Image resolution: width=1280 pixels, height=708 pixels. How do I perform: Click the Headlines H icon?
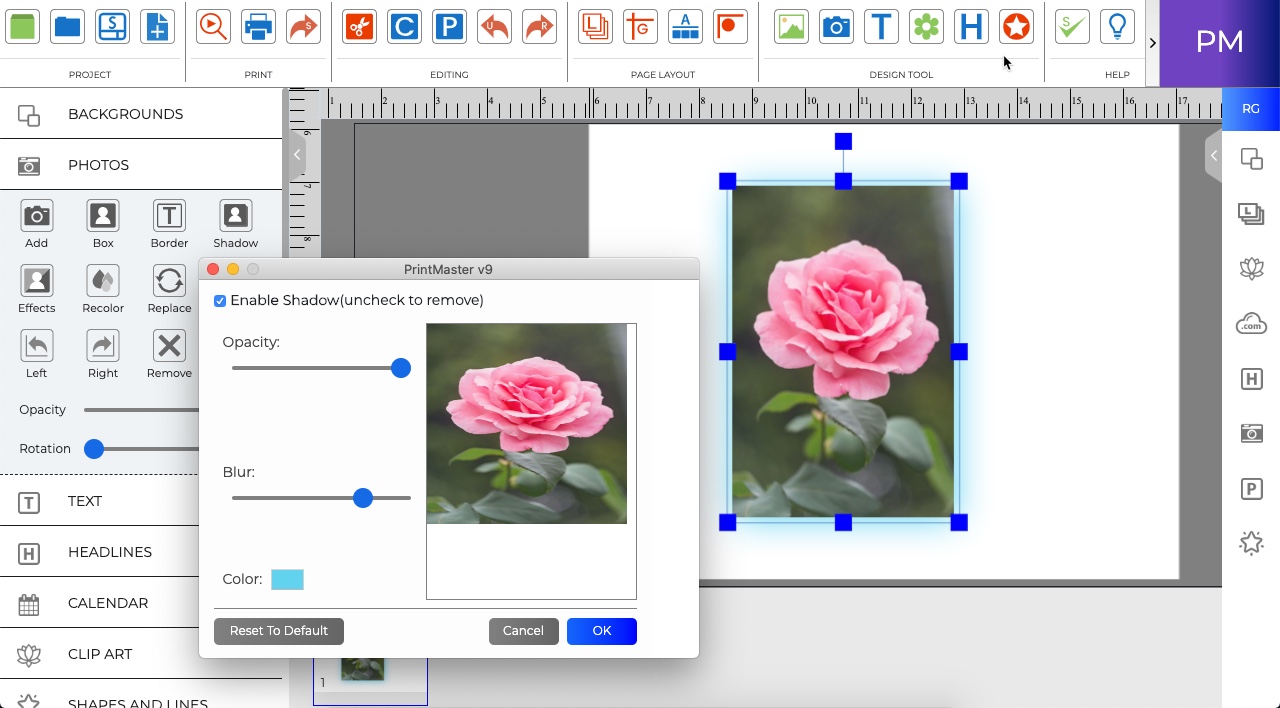(971, 27)
